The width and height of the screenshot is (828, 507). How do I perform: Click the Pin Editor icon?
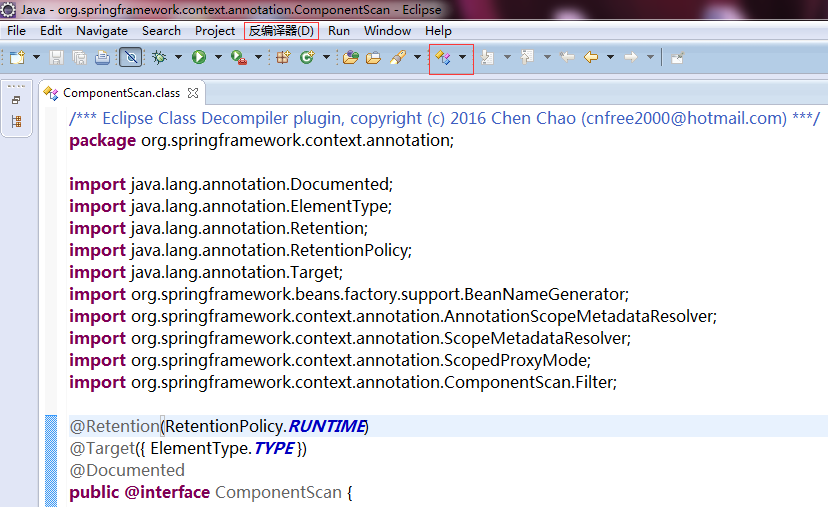point(678,58)
